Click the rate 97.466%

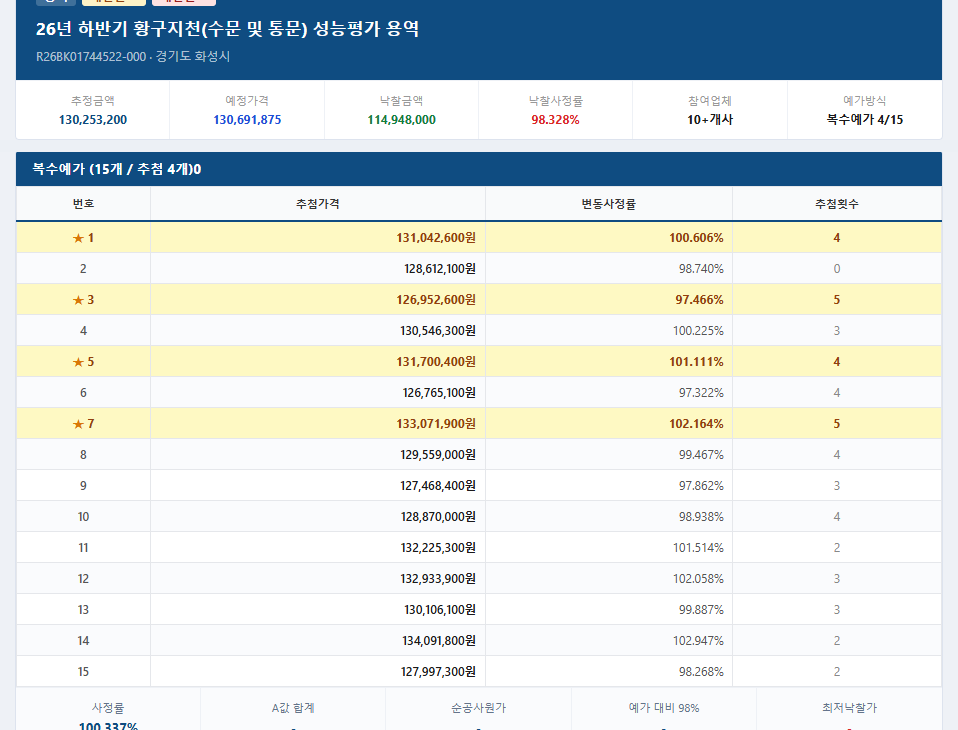pos(700,300)
